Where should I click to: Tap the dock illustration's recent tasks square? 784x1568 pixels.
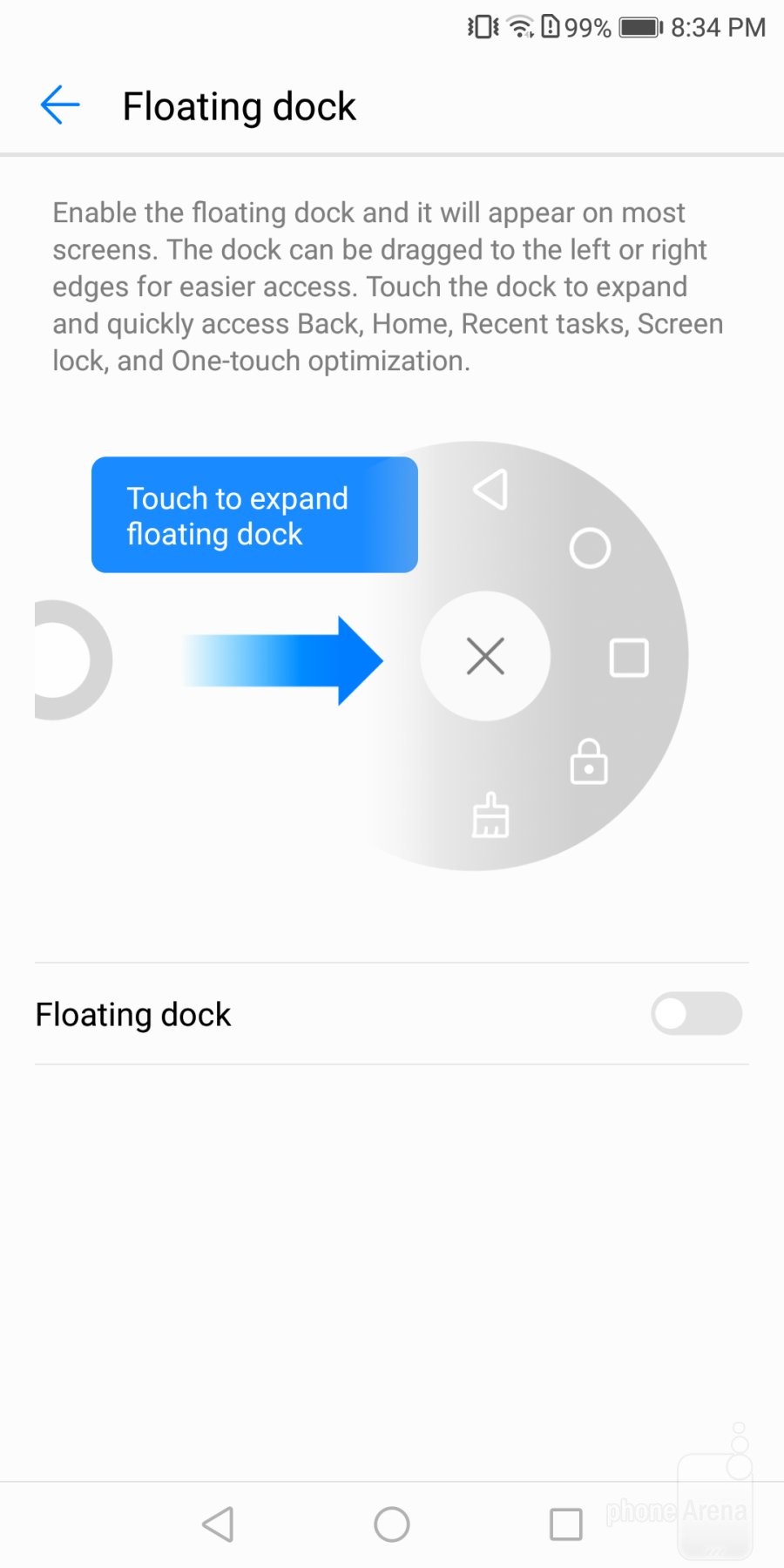pyautogui.click(x=629, y=658)
